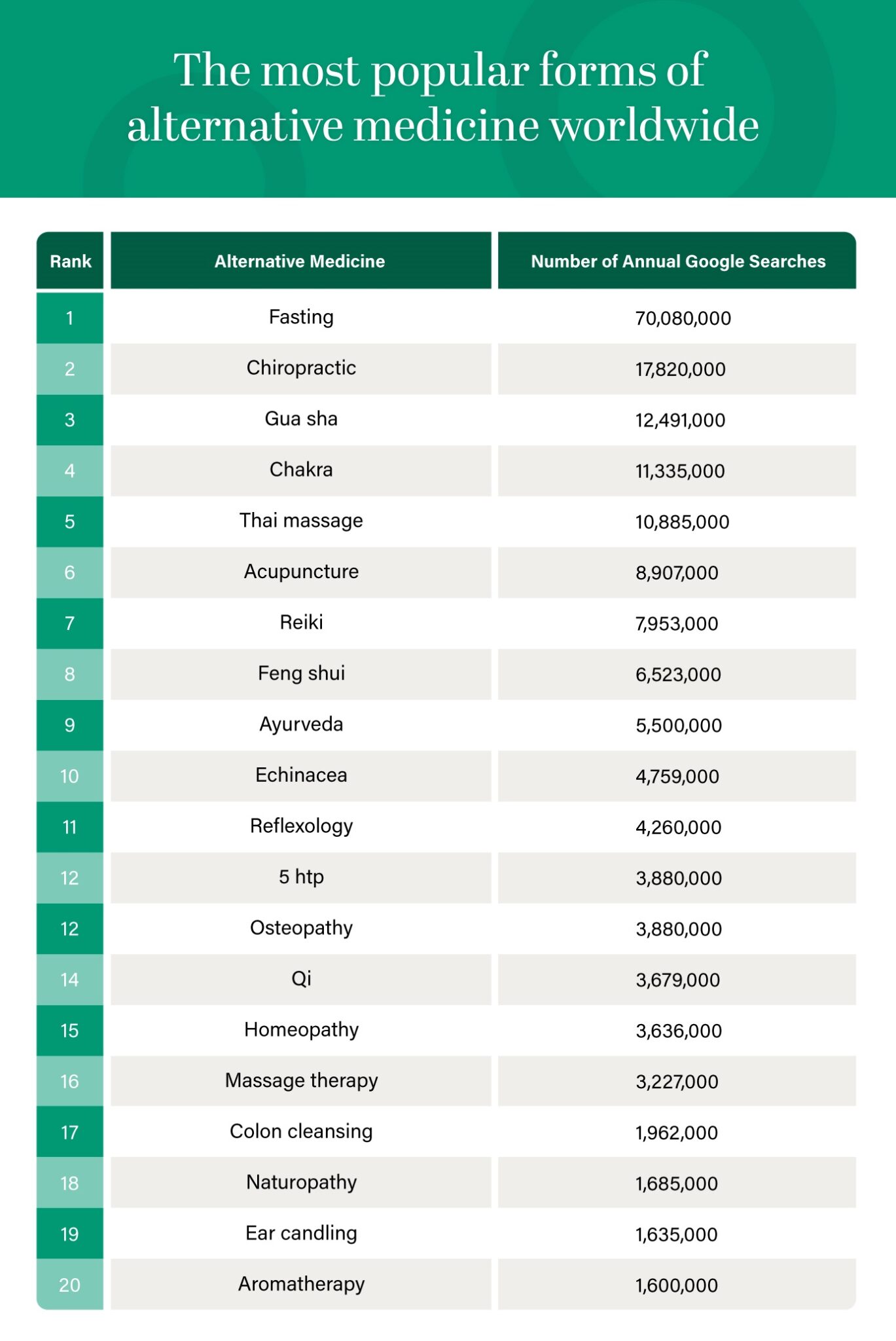Viewport: 896px width, 1341px height.
Task: Click the Homeopathy entry
Action: (x=301, y=1030)
